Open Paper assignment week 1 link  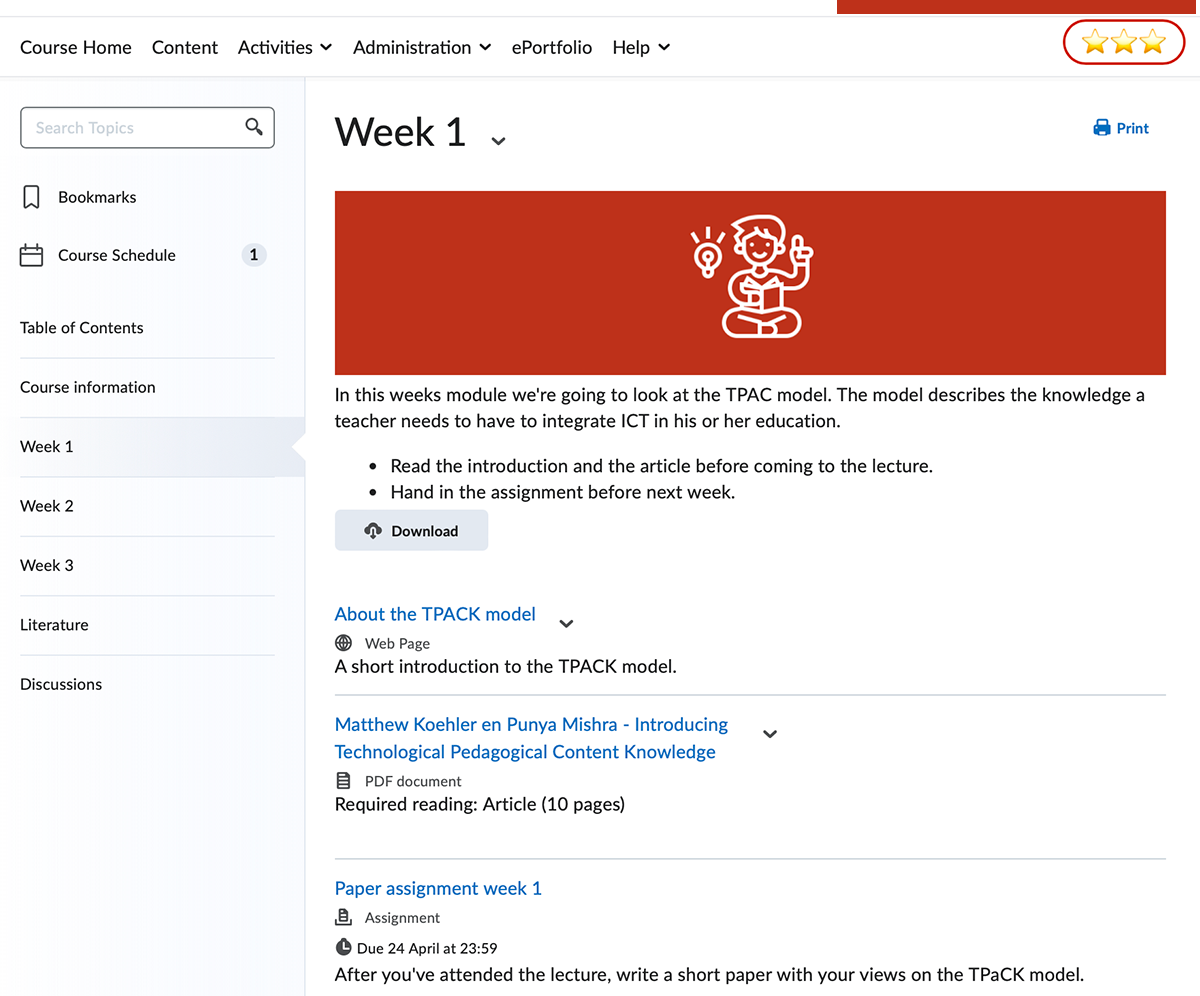coord(438,888)
